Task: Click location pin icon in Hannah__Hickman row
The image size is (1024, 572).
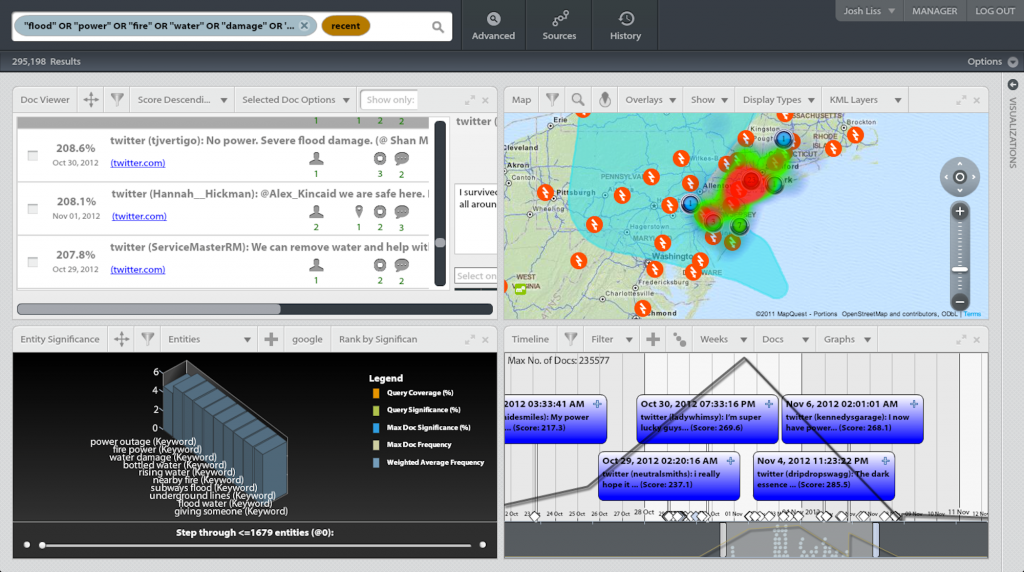Action: (359, 212)
